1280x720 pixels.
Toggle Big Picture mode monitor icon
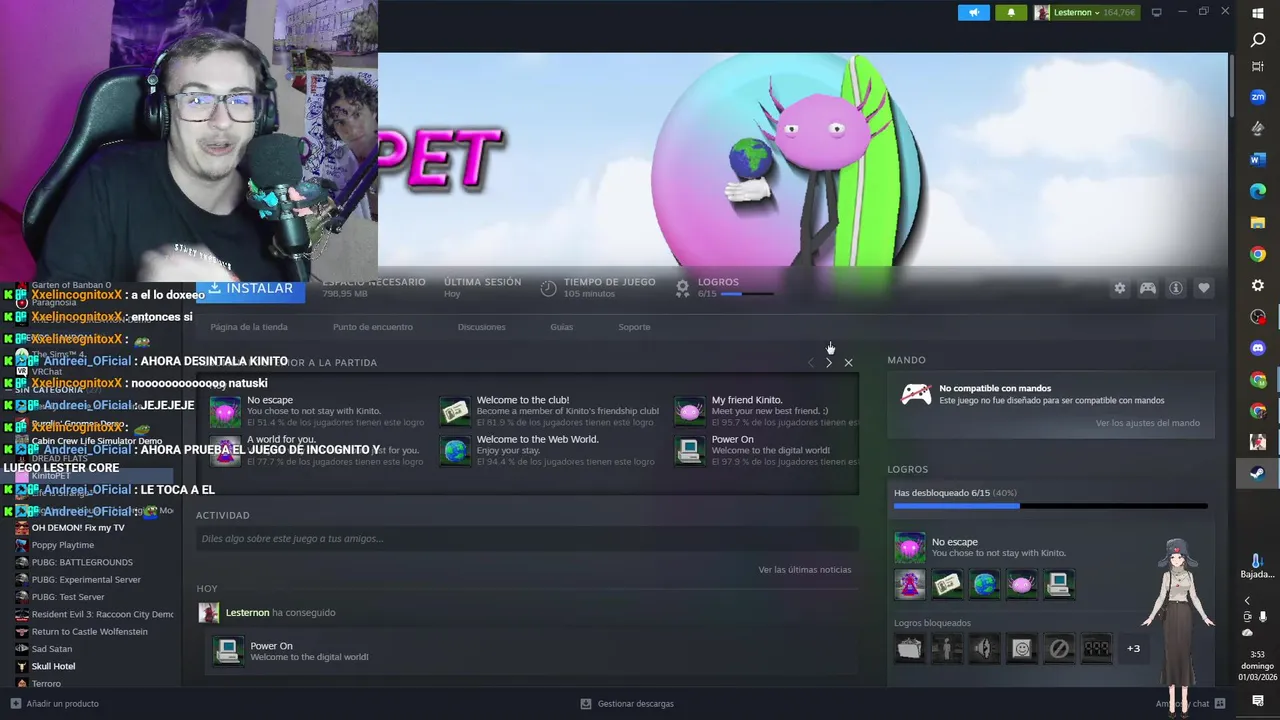[1157, 12]
